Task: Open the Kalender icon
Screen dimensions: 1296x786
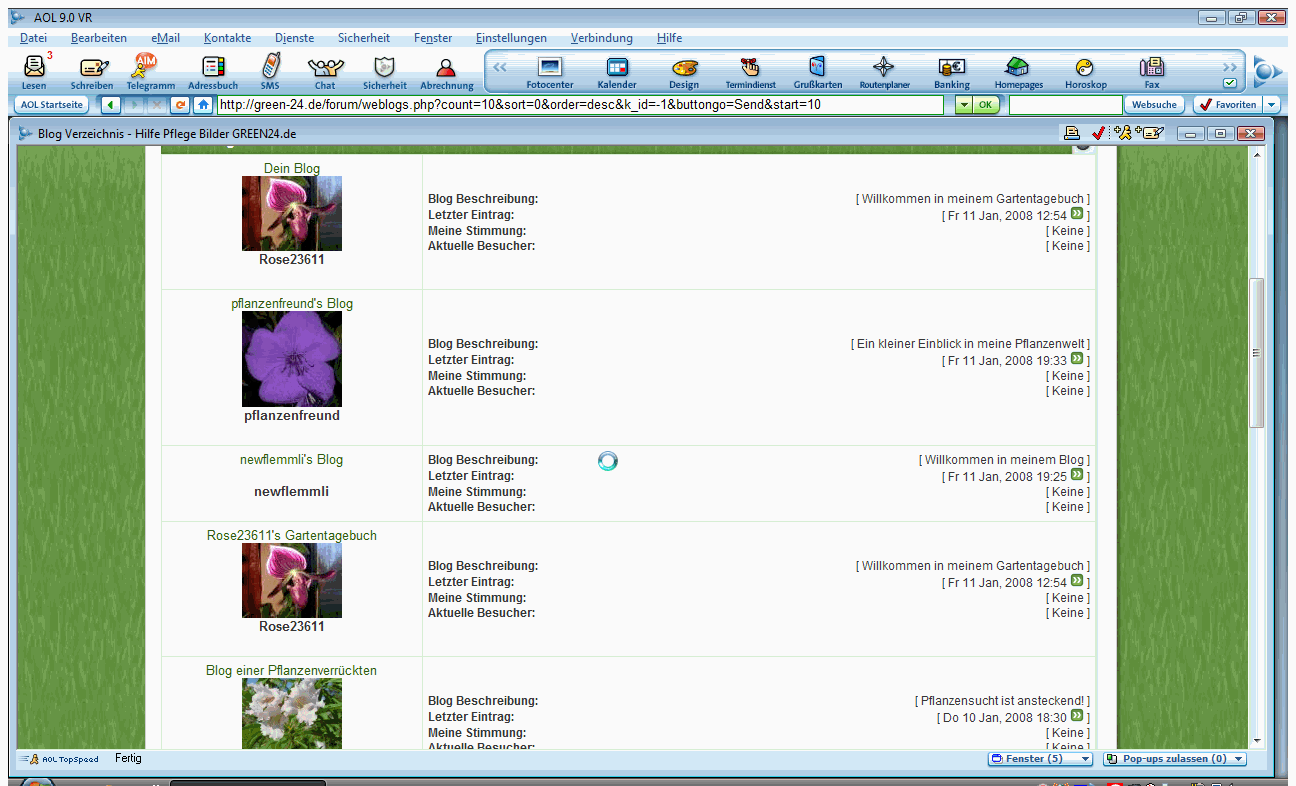Action: pyautogui.click(x=617, y=73)
